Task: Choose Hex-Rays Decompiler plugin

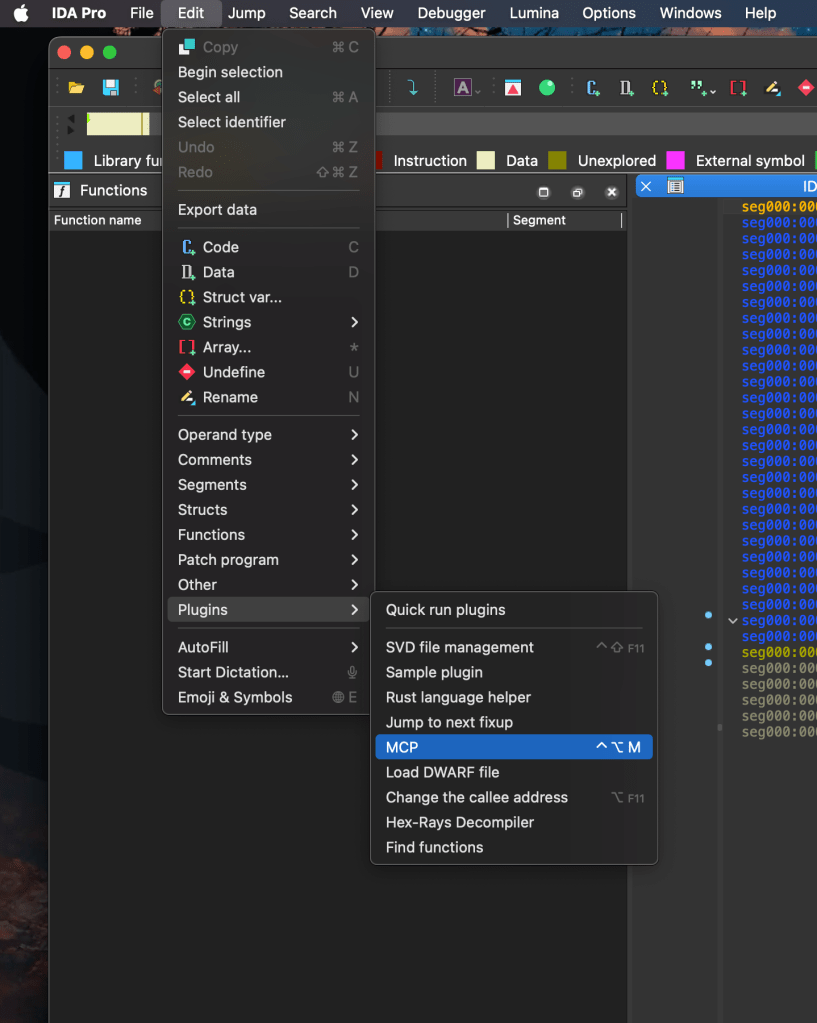Action: [460, 822]
